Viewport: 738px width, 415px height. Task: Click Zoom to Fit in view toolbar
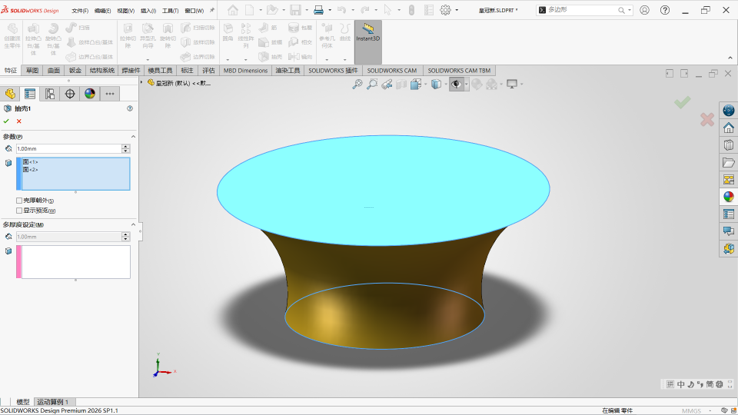tap(357, 84)
